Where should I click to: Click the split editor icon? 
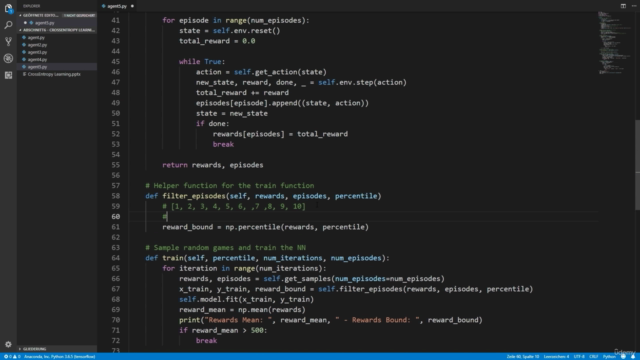click(x=623, y=6)
